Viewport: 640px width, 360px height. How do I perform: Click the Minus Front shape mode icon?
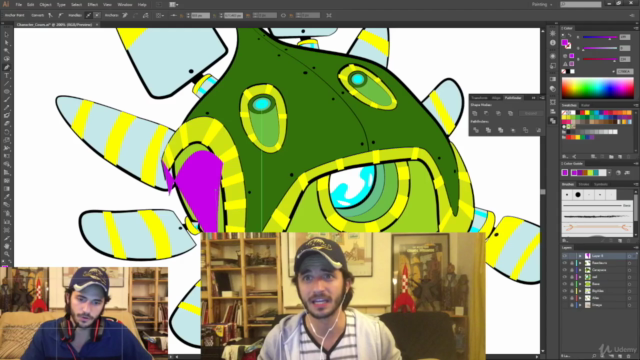tap(487, 113)
